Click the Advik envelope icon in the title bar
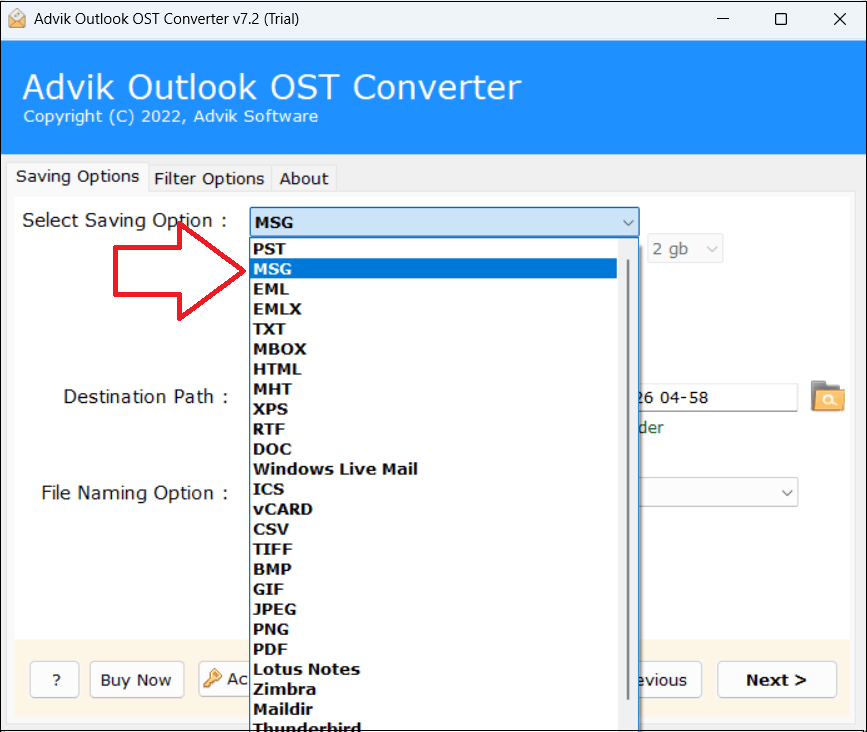This screenshot has width=867, height=732. pyautogui.click(x=17, y=19)
